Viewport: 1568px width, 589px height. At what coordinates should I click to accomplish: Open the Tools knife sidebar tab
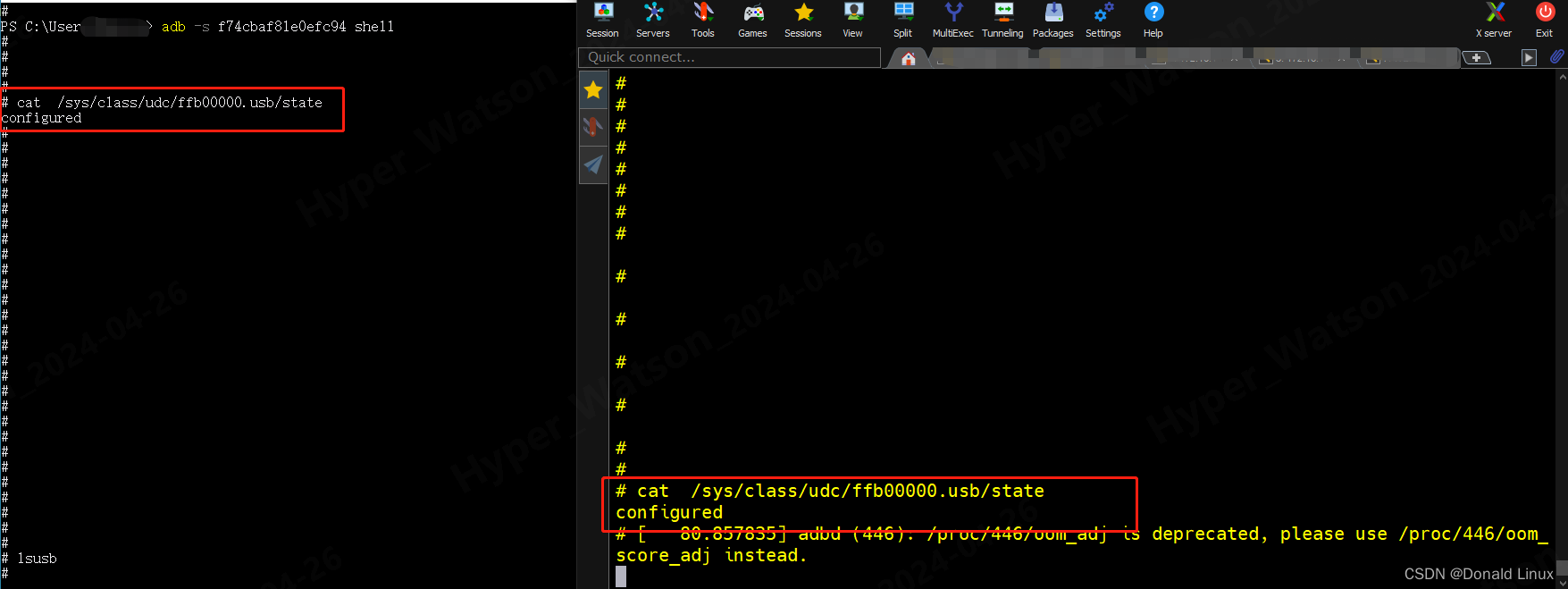593,127
